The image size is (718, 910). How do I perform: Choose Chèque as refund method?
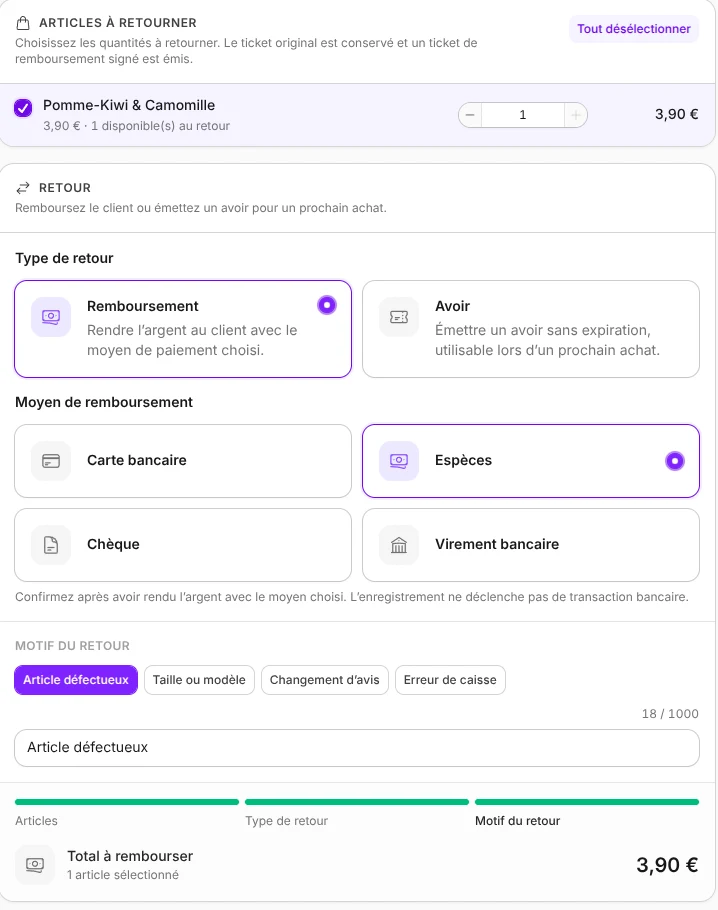(183, 545)
